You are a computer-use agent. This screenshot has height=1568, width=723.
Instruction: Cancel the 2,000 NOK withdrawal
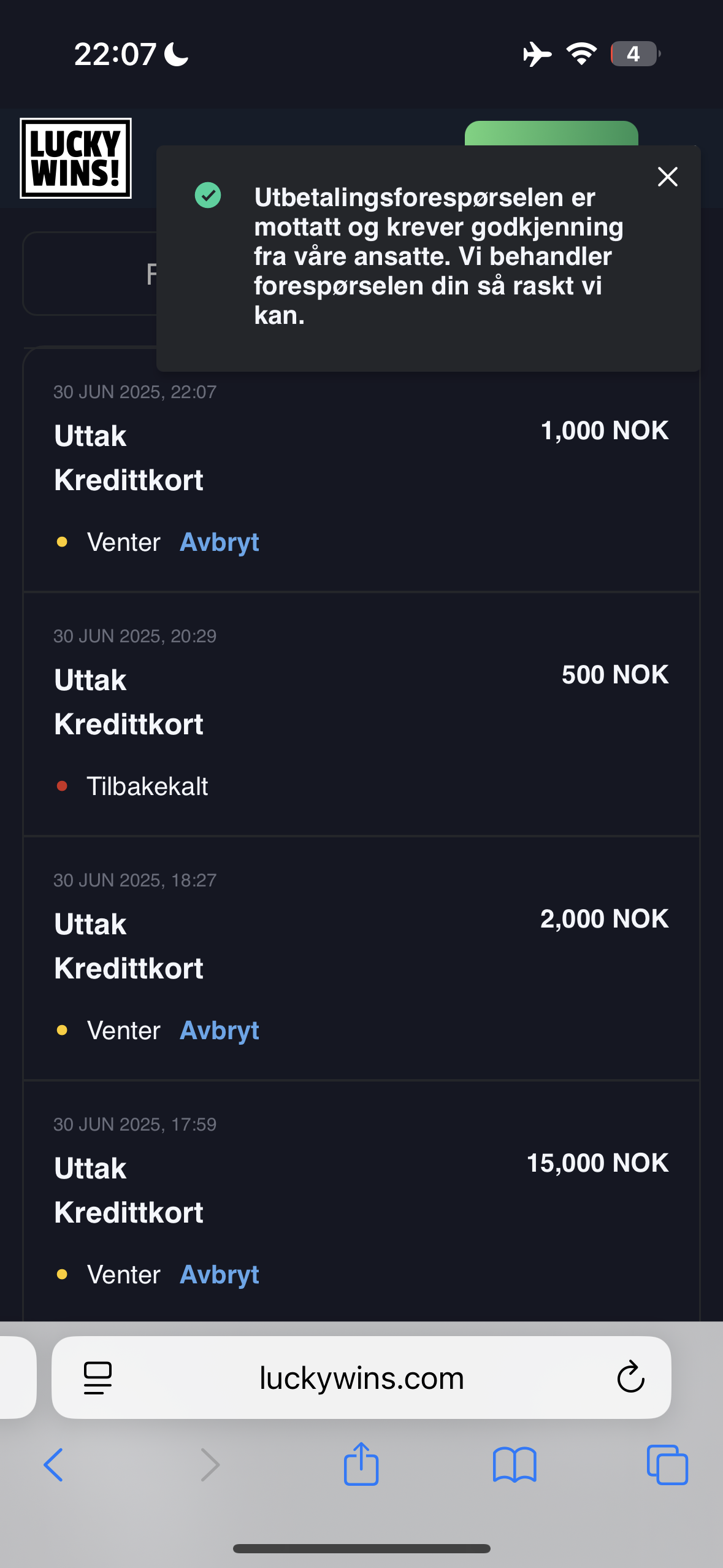point(219,1031)
